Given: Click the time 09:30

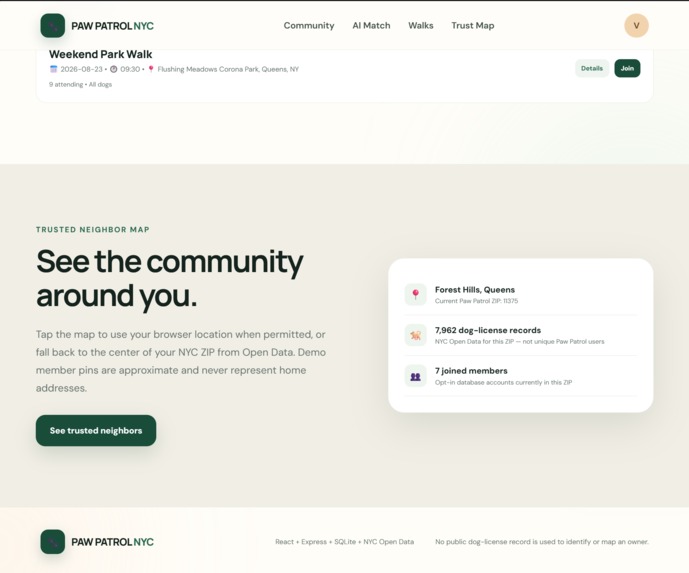Looking at the screenshot, I should pyautogui.click(x=130, y=69).
